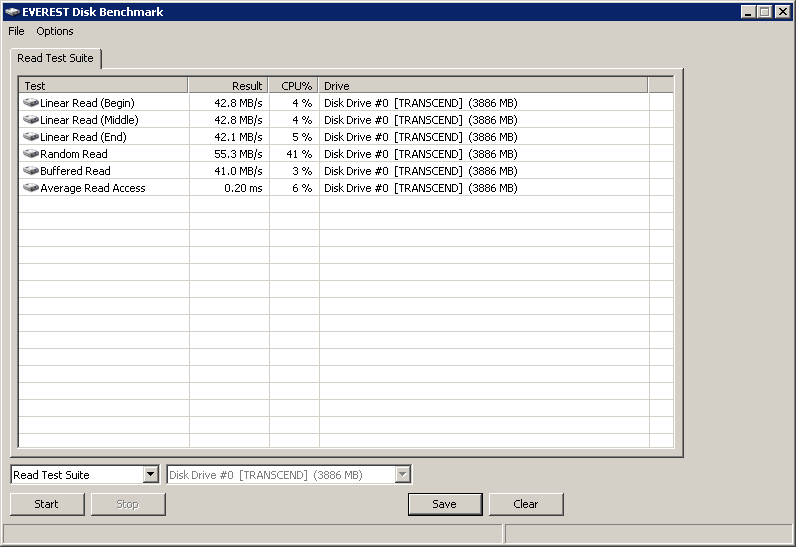Click the disk icon beside Buffered Read

point(31,171)
